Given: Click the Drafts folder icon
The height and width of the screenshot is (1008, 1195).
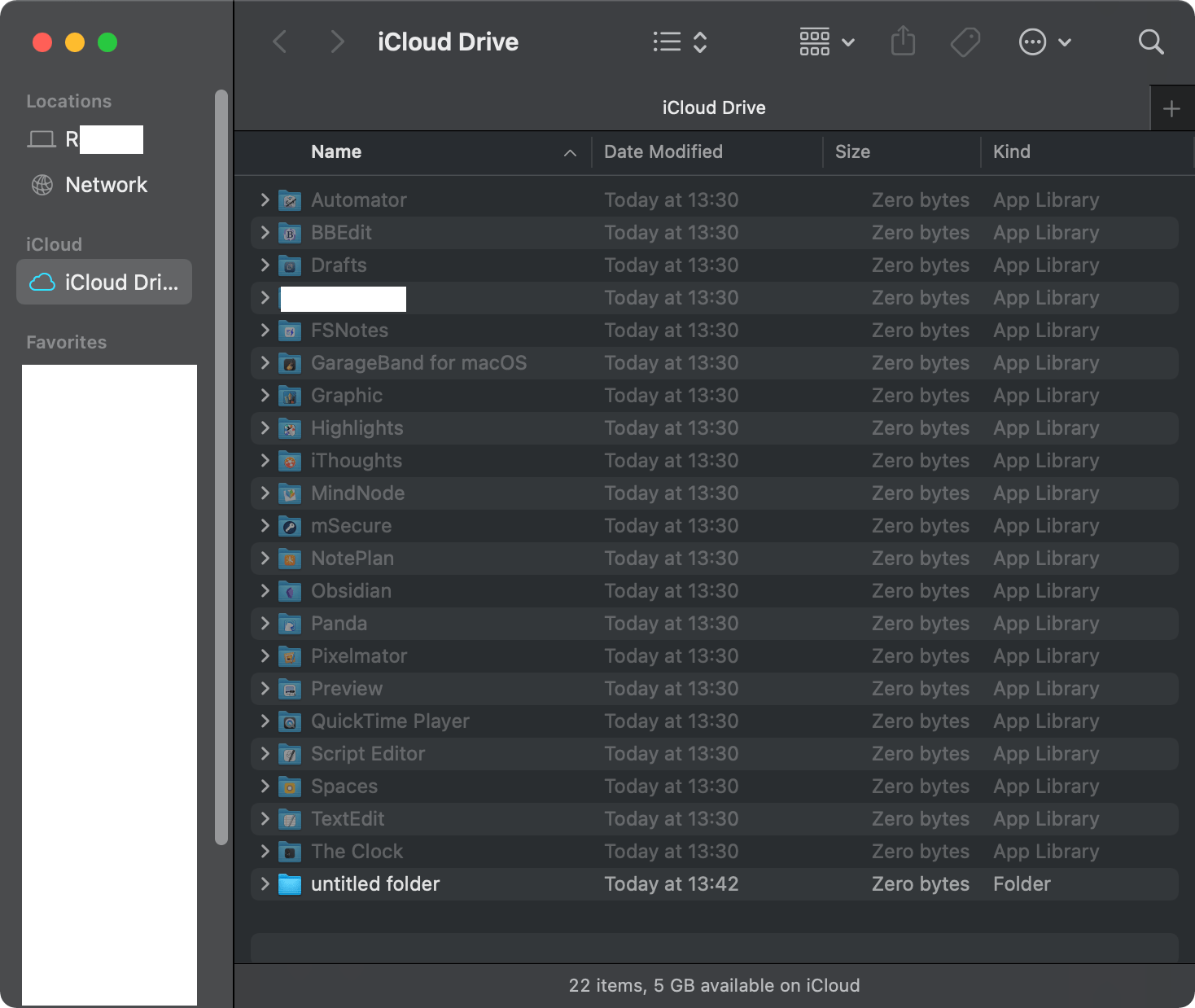Looking at the screenshot, I should point(290,265).
